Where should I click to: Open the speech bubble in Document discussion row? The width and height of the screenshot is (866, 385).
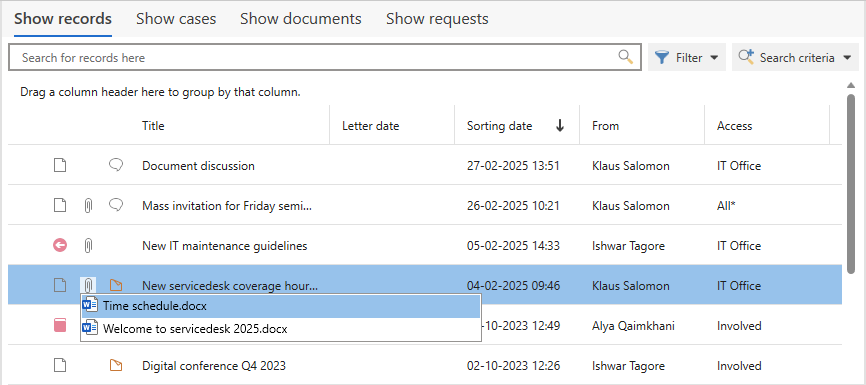pos(115,165)
